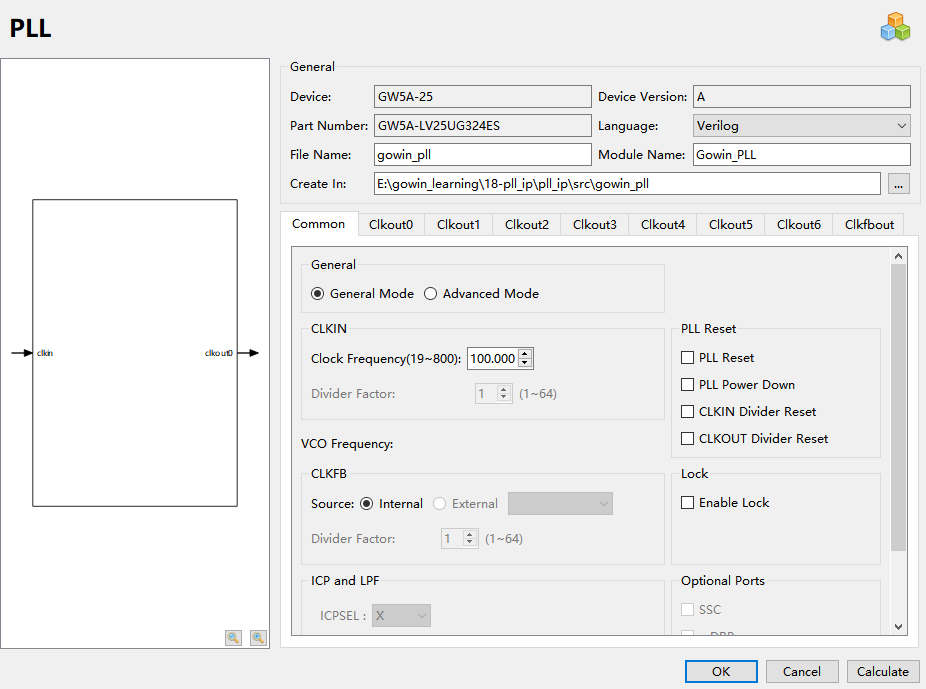Open the Clkout5 tab
The height and width of the screenshot is (689, 926).
click(x=731, y=224)
